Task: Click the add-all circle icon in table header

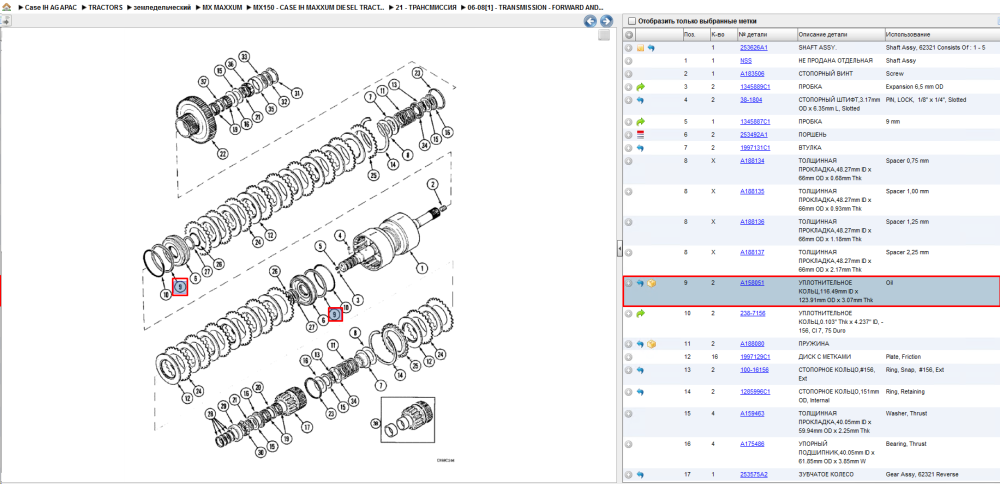Action: 629,34
